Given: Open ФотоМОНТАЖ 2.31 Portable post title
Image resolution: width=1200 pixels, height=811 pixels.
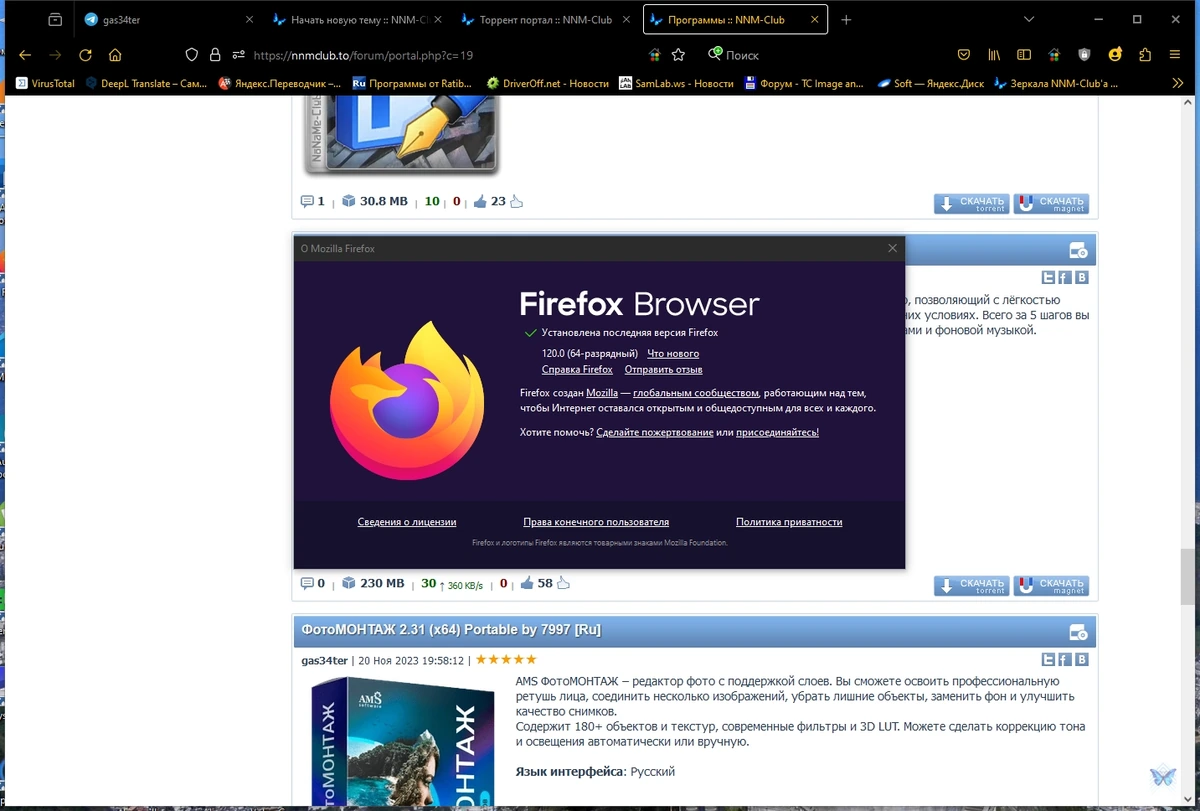Looking at the screenshot, I should (x=451, y=630).
